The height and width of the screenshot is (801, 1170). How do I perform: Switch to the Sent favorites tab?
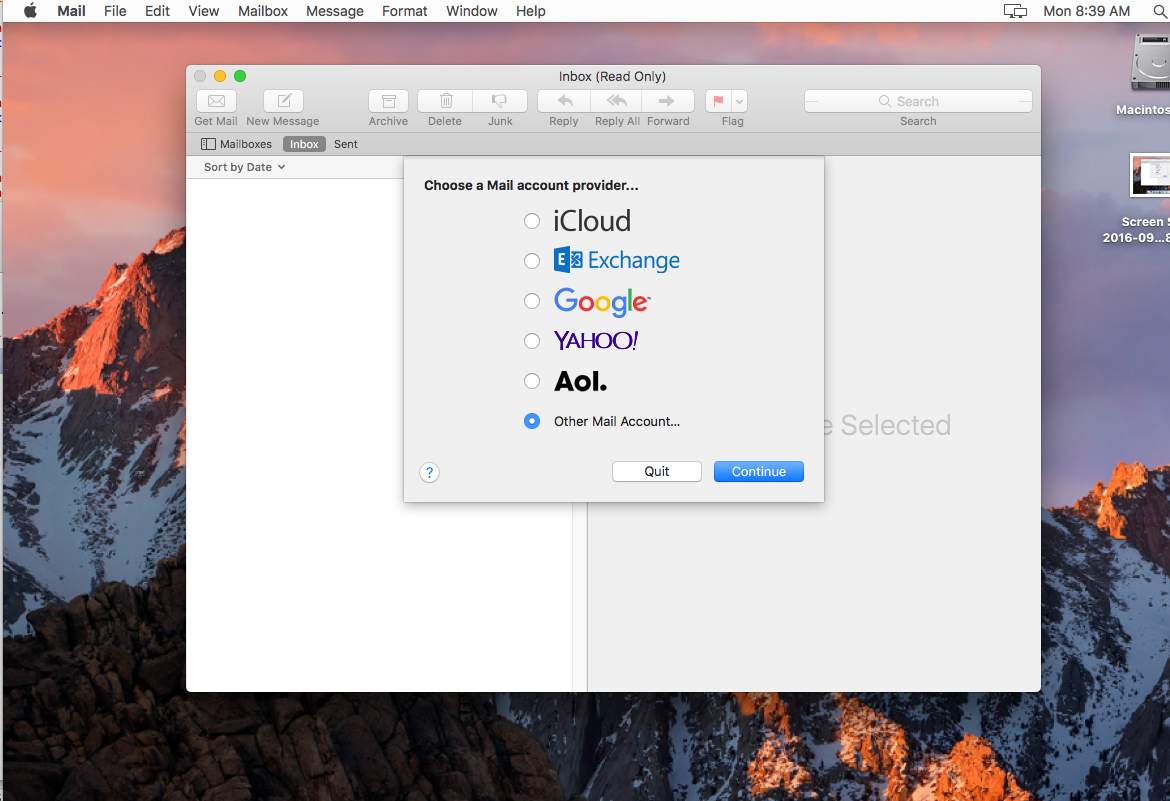pyautogui.click(x=345, y=144)
